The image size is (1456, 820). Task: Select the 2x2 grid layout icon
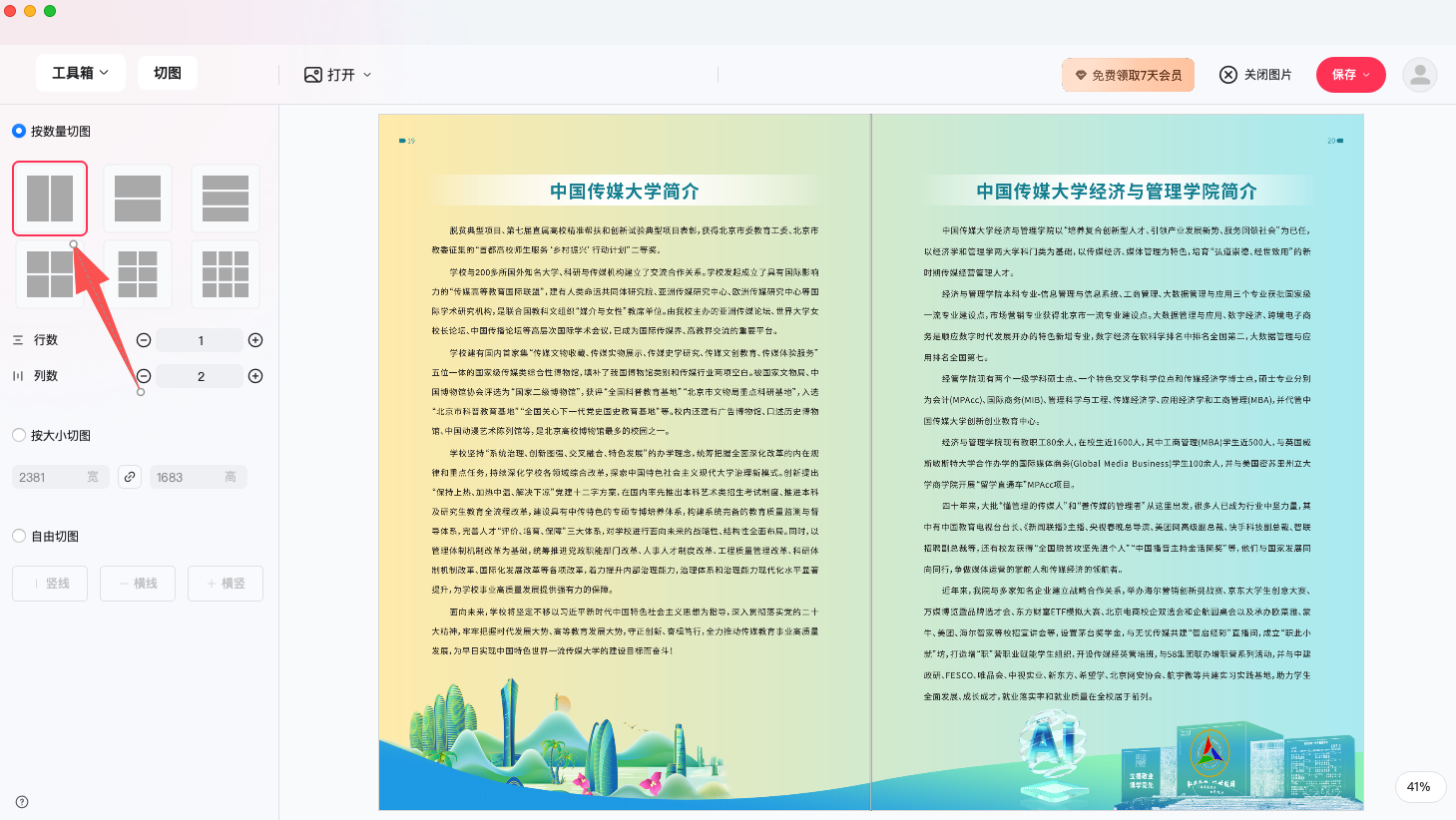(x=50, y=274)
